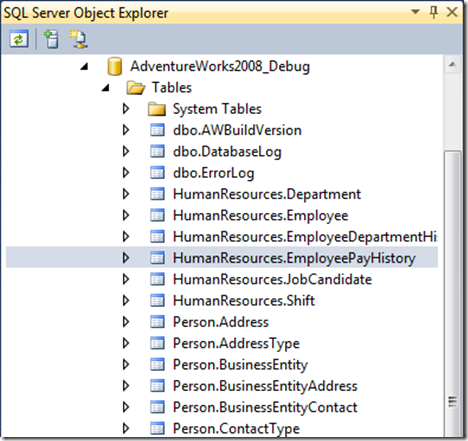Click the HumanResources.Employee table icon
Viewport: 468px width, 441px height.
(157, 215)
